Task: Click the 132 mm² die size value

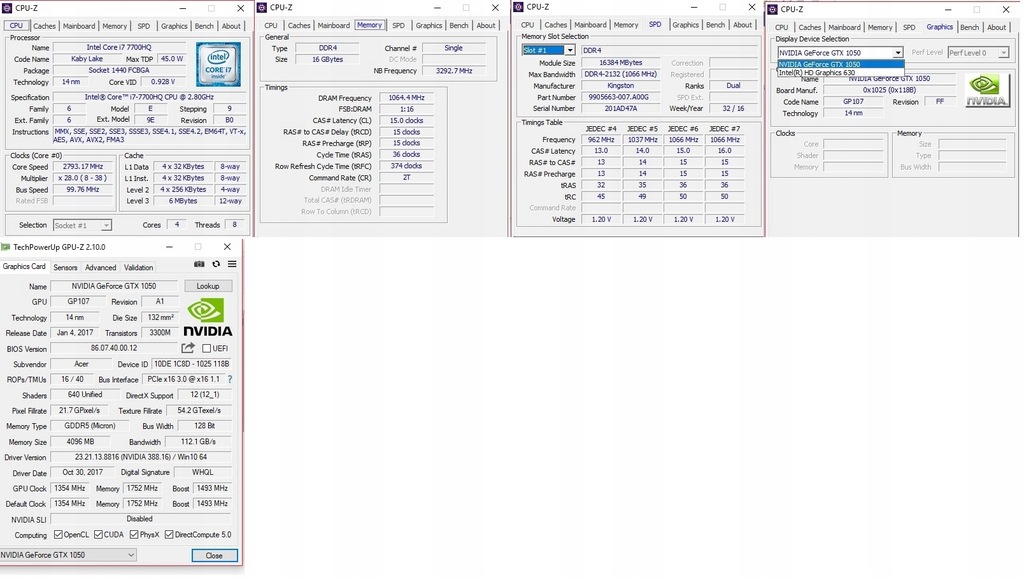Action: tap(160, 317)
